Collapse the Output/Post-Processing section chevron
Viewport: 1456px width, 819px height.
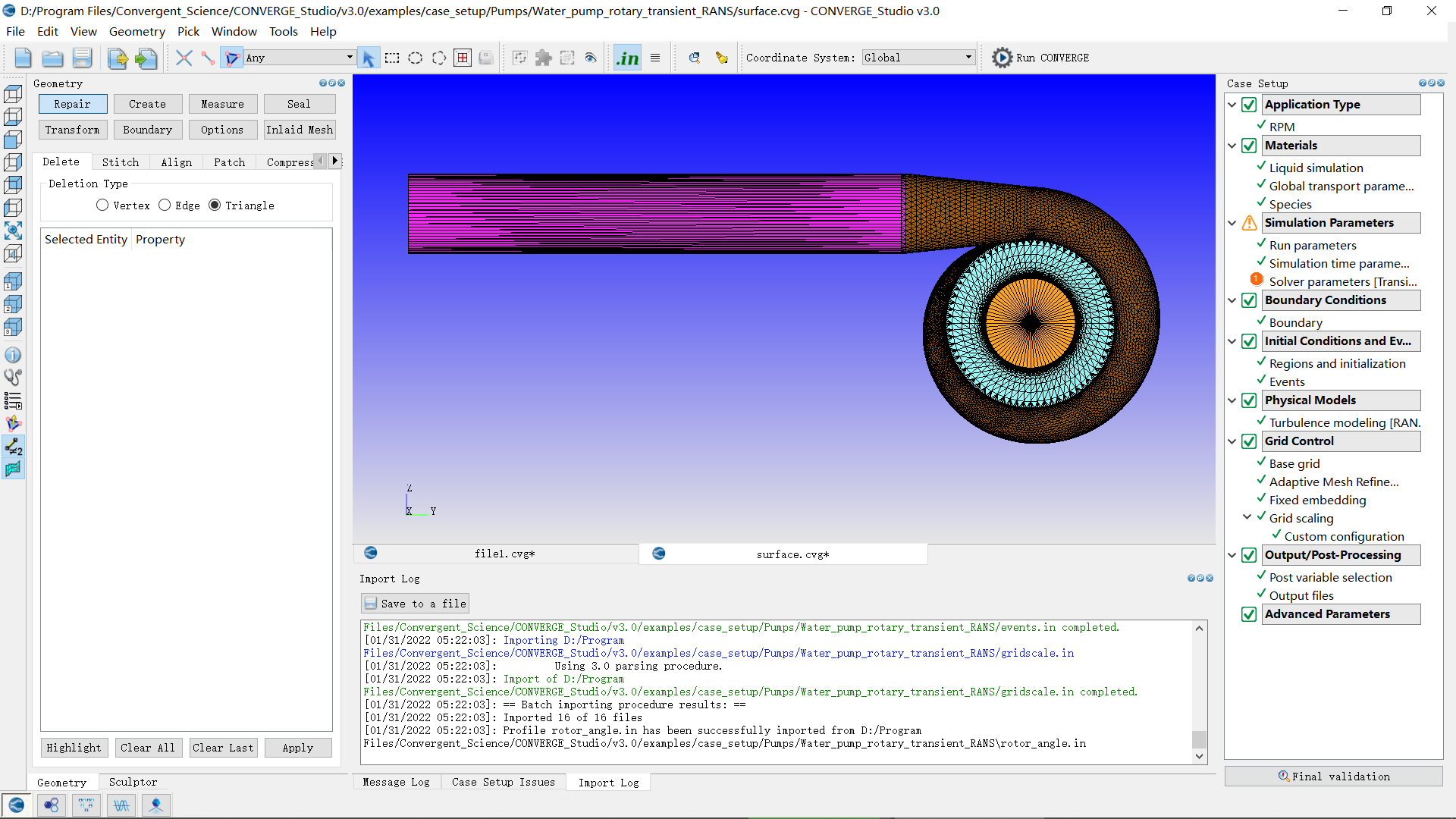1232,555
